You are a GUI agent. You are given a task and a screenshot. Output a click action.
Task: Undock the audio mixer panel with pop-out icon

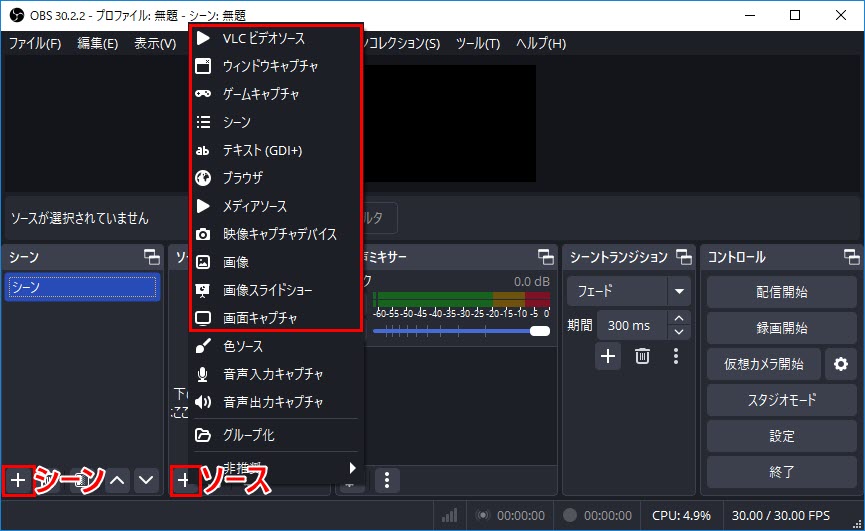546,257
